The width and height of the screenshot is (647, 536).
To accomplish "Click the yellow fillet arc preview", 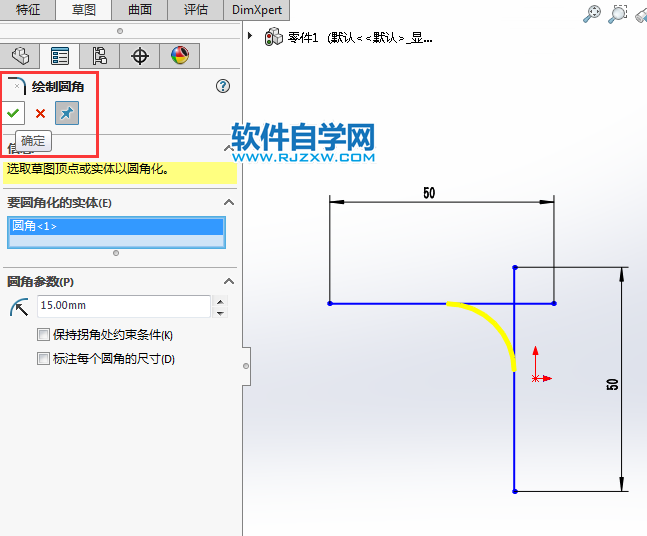I will pyautogui.click(x=496, y=322).
